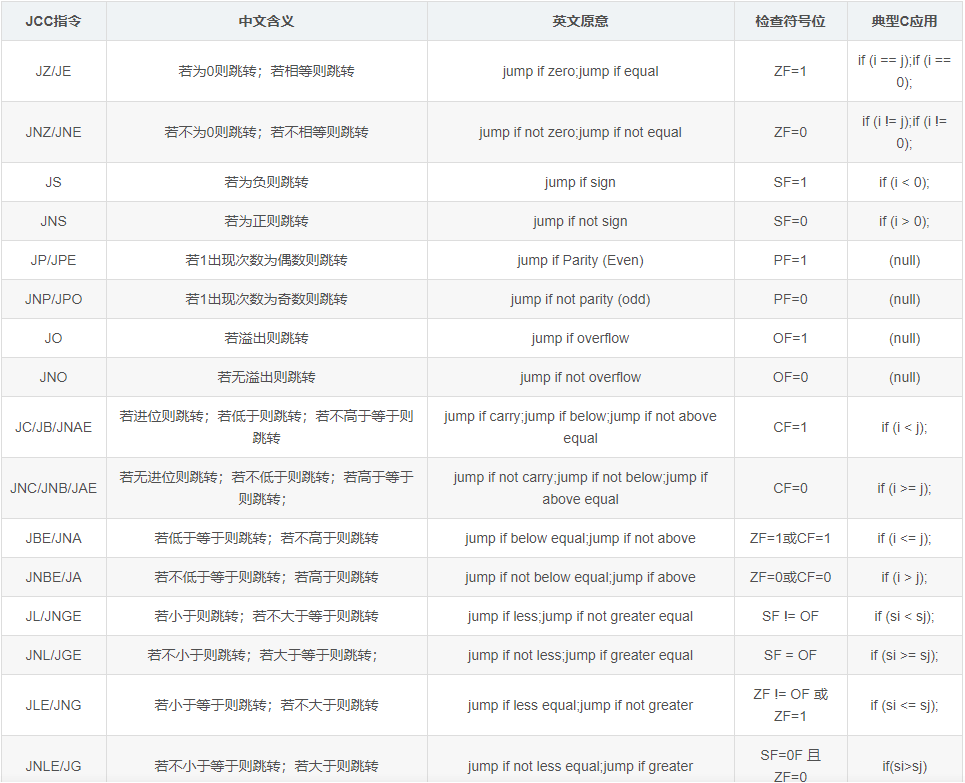Screen dimensions: 965x783
Task: Select the 'JNO' instruction cell
Action: (x=54, y=377)
